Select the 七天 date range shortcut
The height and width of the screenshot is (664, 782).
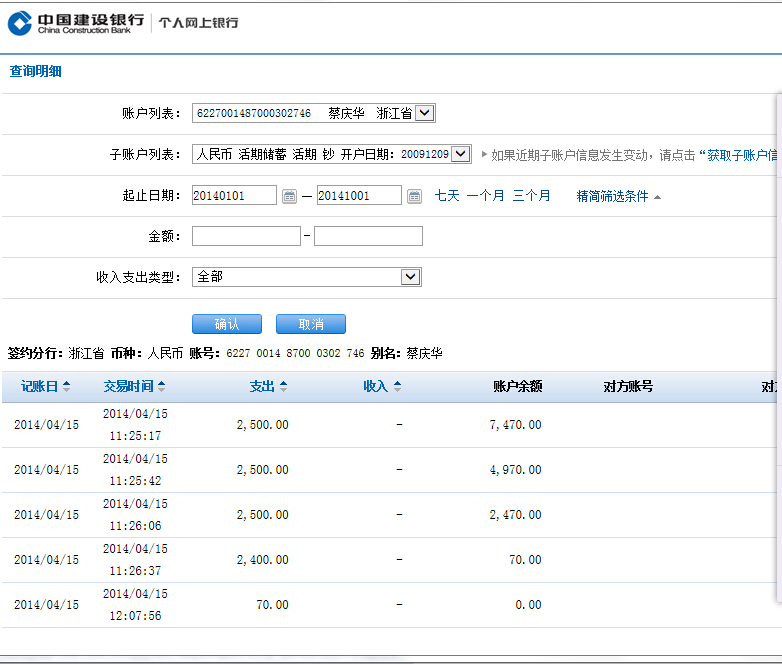click(x=447, y=196)
